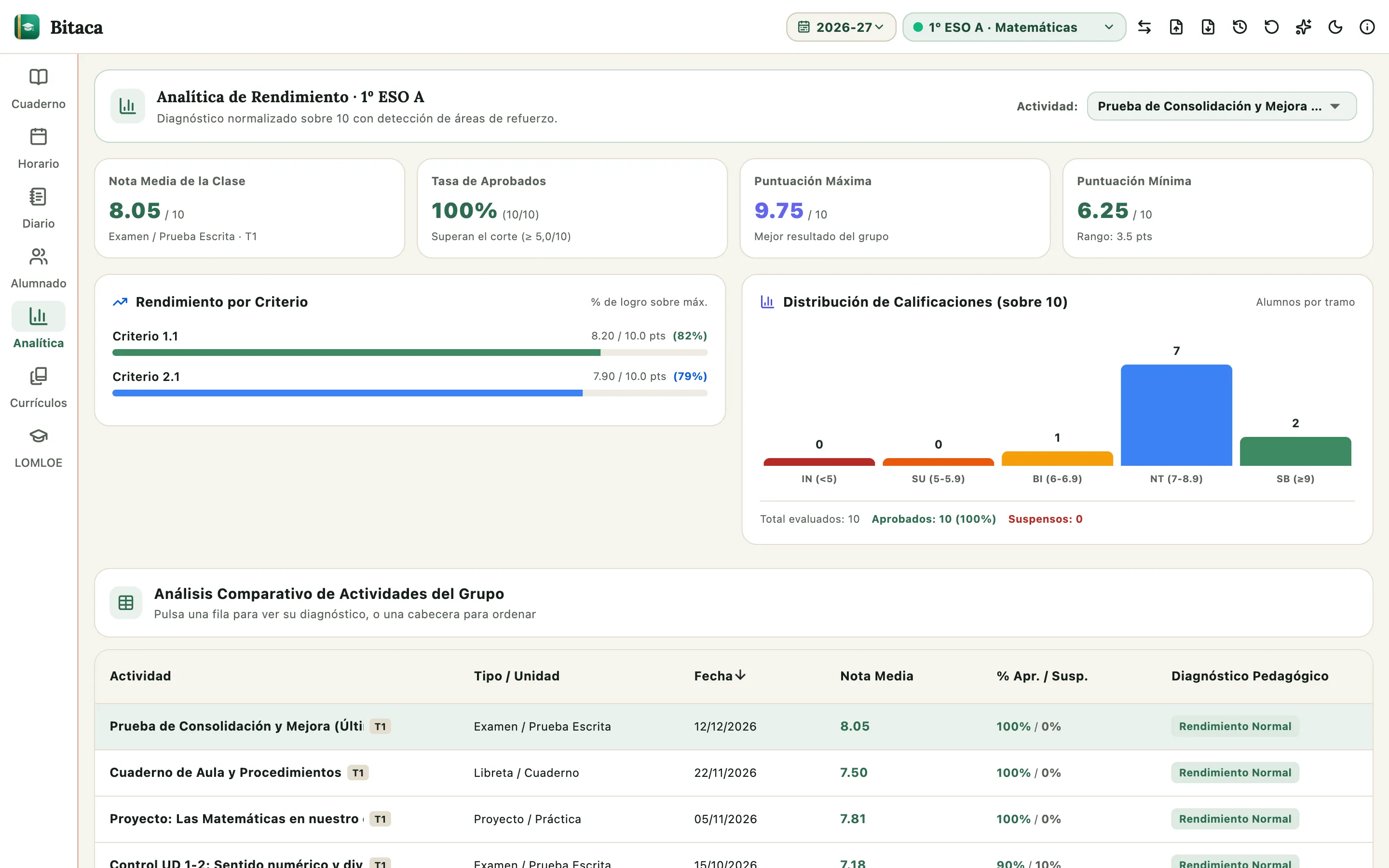1389x868 pixels.
Task: Open the 1º ESO A · Matemáticas group dropdown
Action: (x=1014, y=27)
